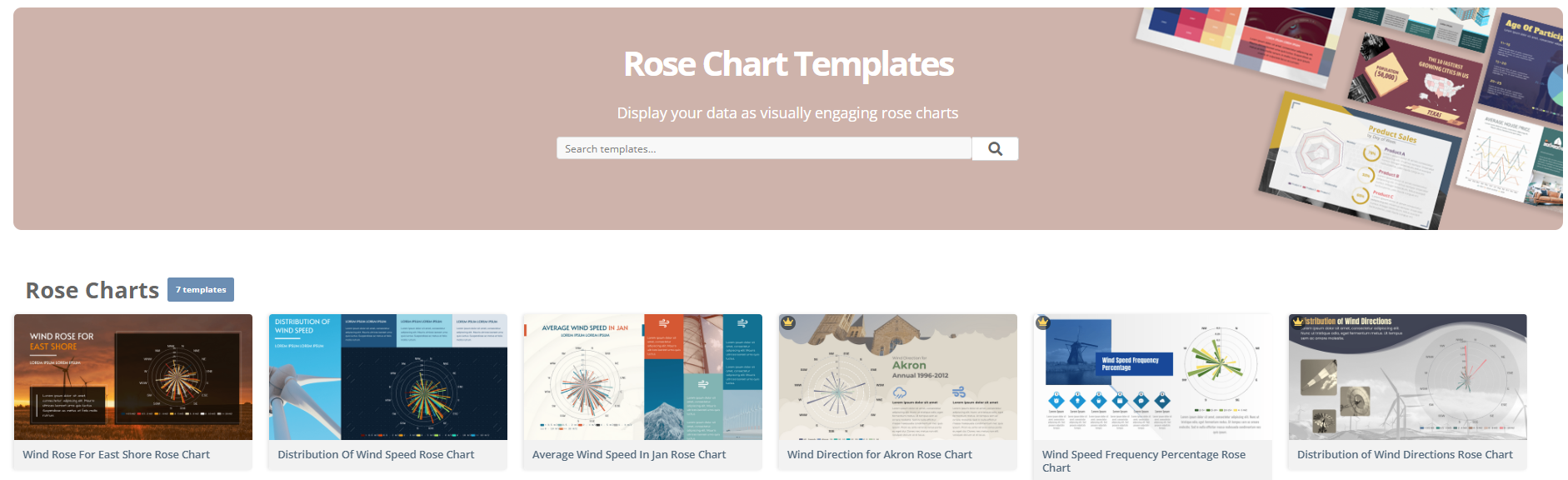Open the Akron wind direction template thumbnail
Viewport: 1568px width, 480px height.
[x=897, y=377]
